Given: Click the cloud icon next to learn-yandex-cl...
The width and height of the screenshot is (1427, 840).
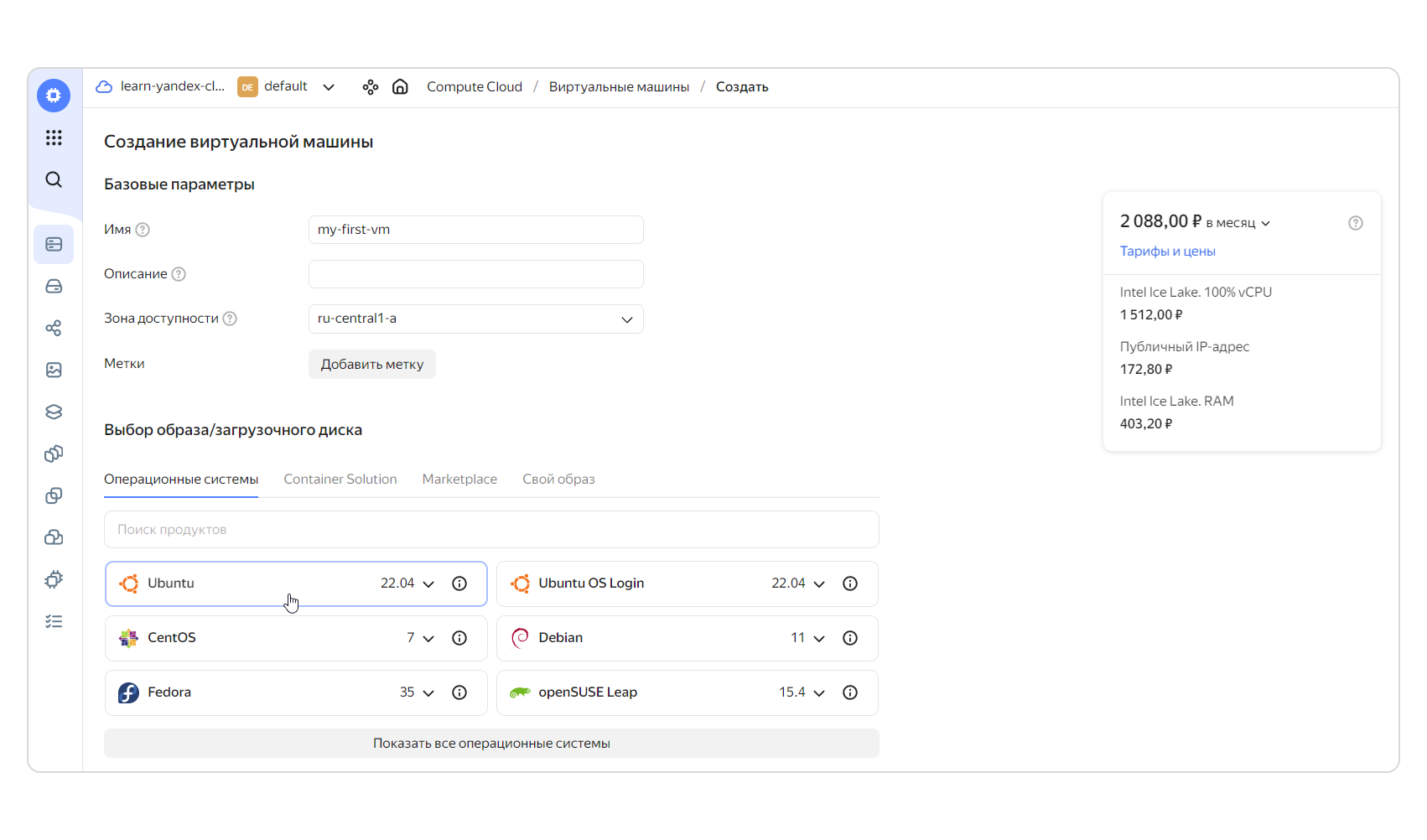Looking at the screenshot, I should coord(104,86).
